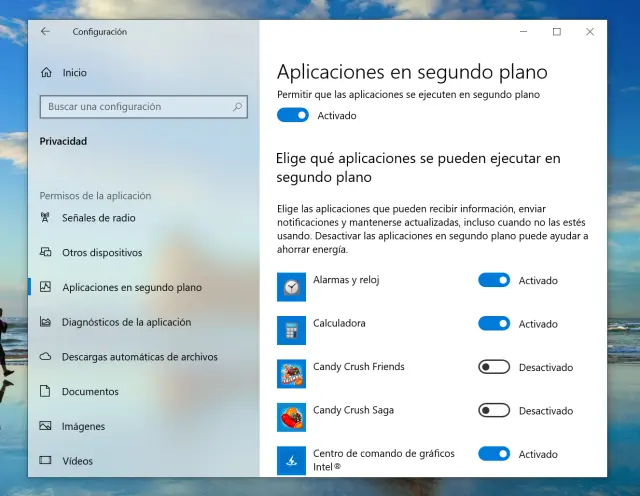Enable Candy Crush Friends background toggle
This screenshot has height=496, width=640.
click(x=494, y=368)
